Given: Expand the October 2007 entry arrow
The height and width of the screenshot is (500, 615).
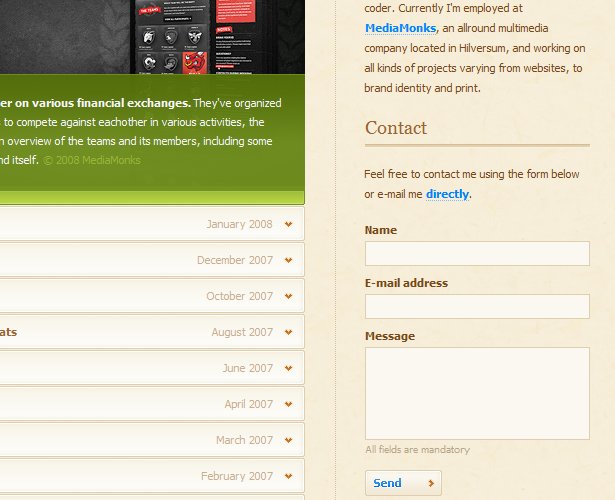Looking at the screenshot, I should click(289, 296).
